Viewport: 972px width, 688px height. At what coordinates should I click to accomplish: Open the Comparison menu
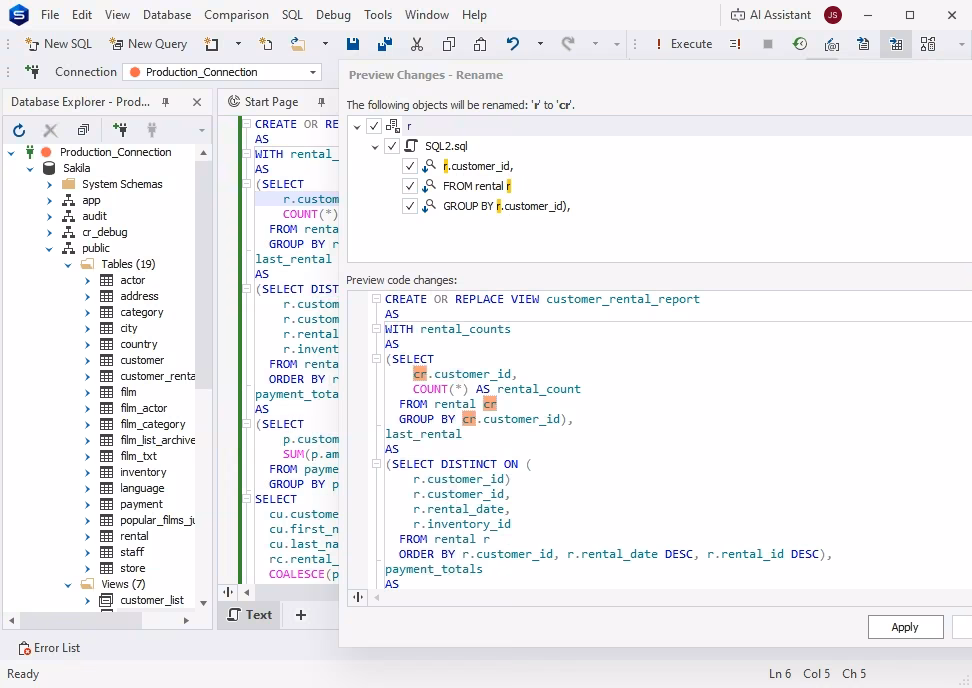tap(236, 15)
